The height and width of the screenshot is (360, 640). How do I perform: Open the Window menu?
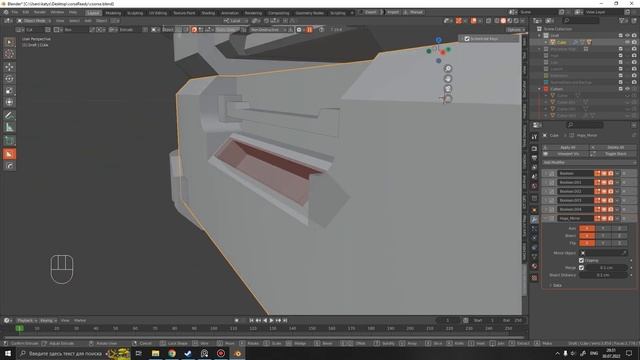click(x=57, y=12)
